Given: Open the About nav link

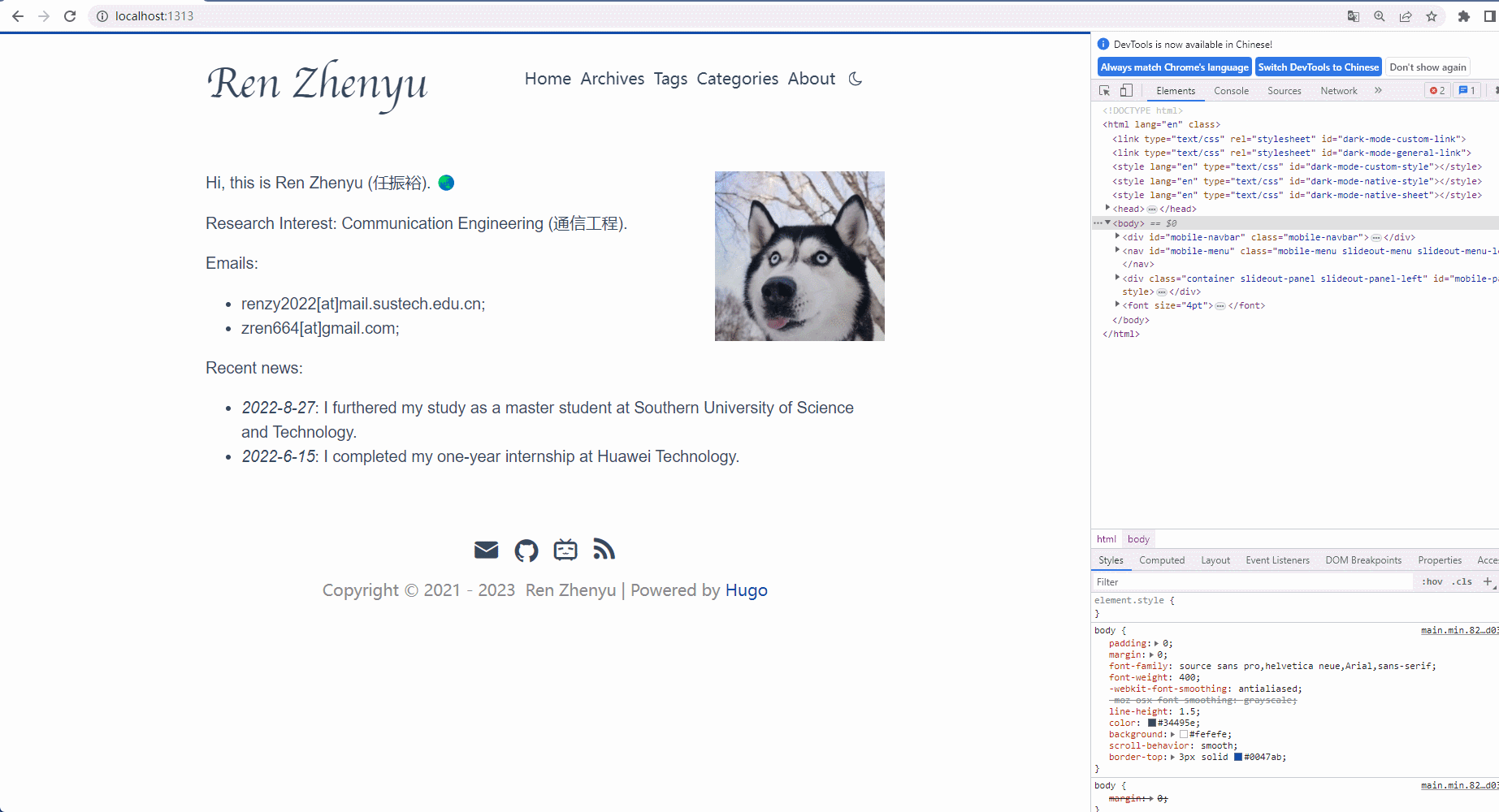Looking at the screenshot, I should click(812, 79).
